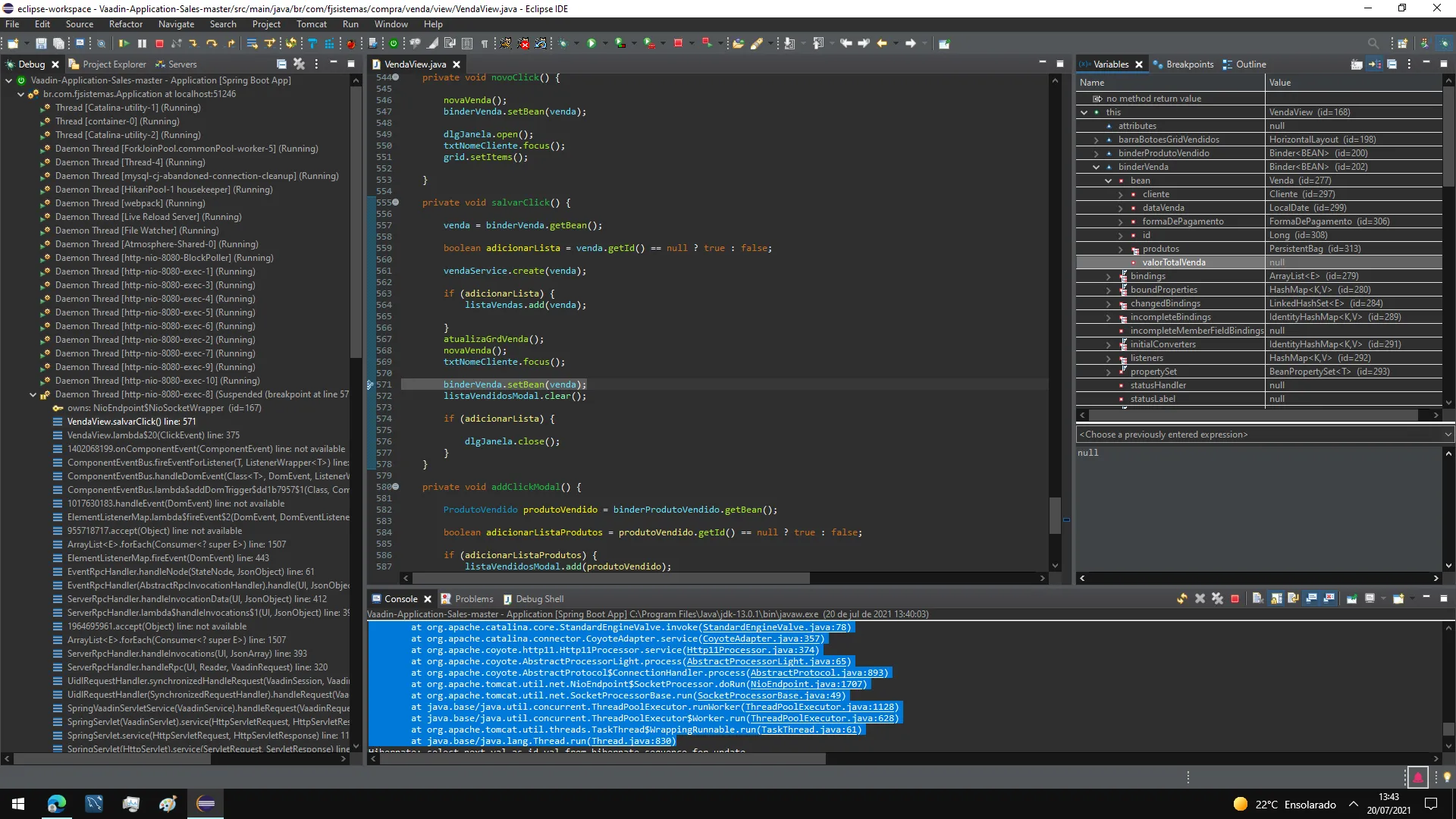Viewport: 1456px width, 819px height.
Task: Open the ThreadPoolExecutor.java:1128 stack trace link
Action: coord(818,707)
